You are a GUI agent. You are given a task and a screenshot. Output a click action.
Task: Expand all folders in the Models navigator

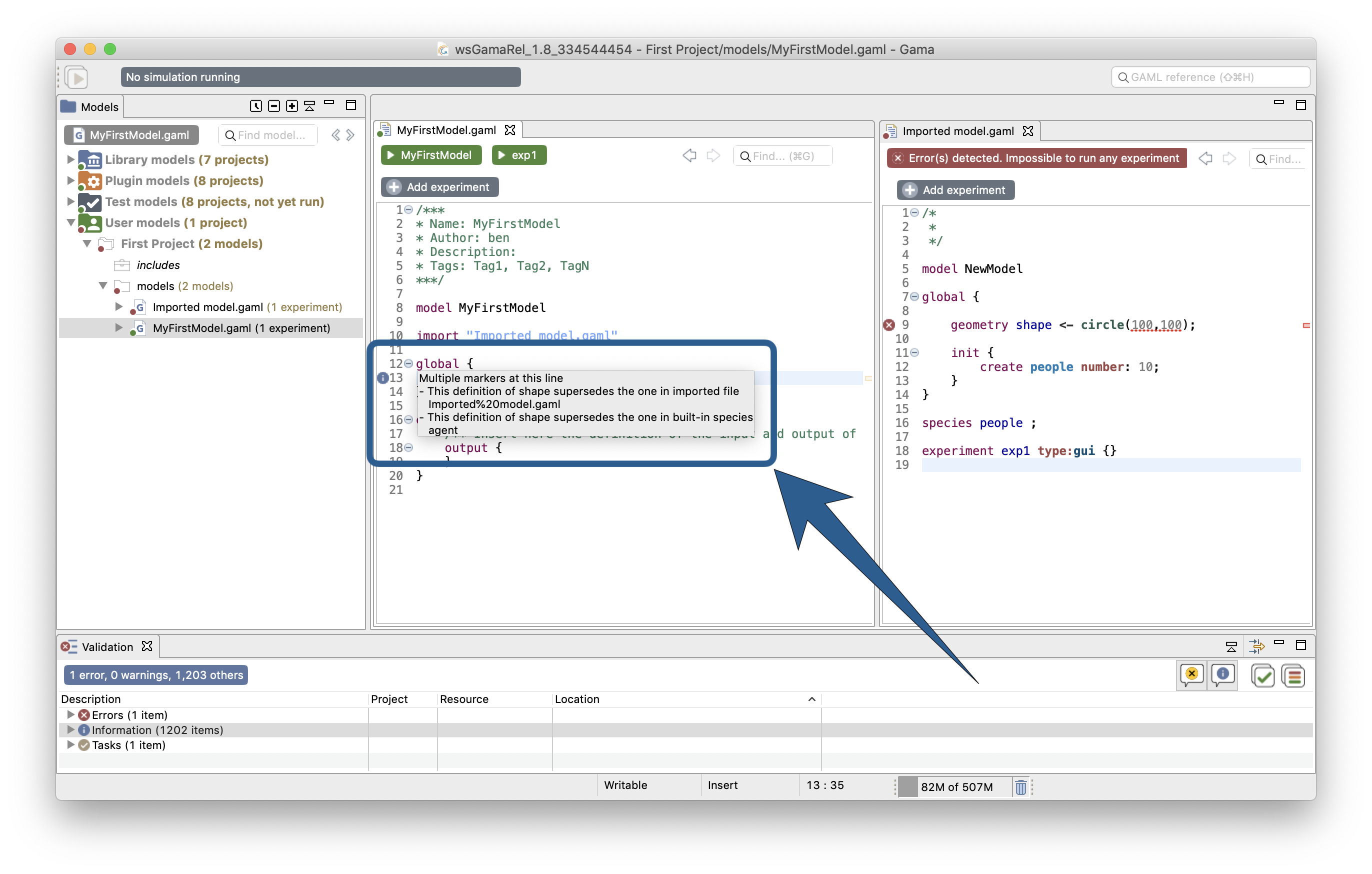tap(291, 106)
